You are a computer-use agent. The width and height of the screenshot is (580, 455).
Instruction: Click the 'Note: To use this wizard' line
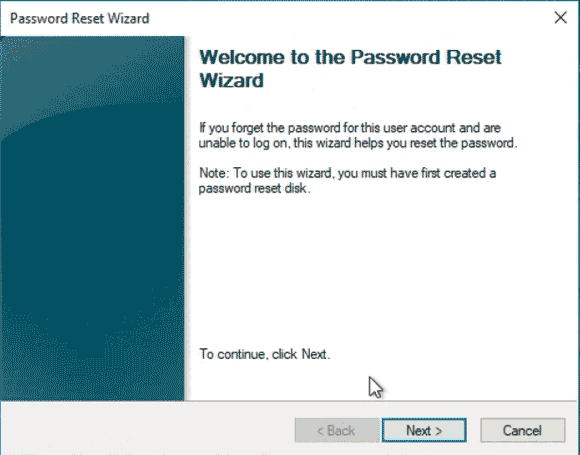coord(347,173)
